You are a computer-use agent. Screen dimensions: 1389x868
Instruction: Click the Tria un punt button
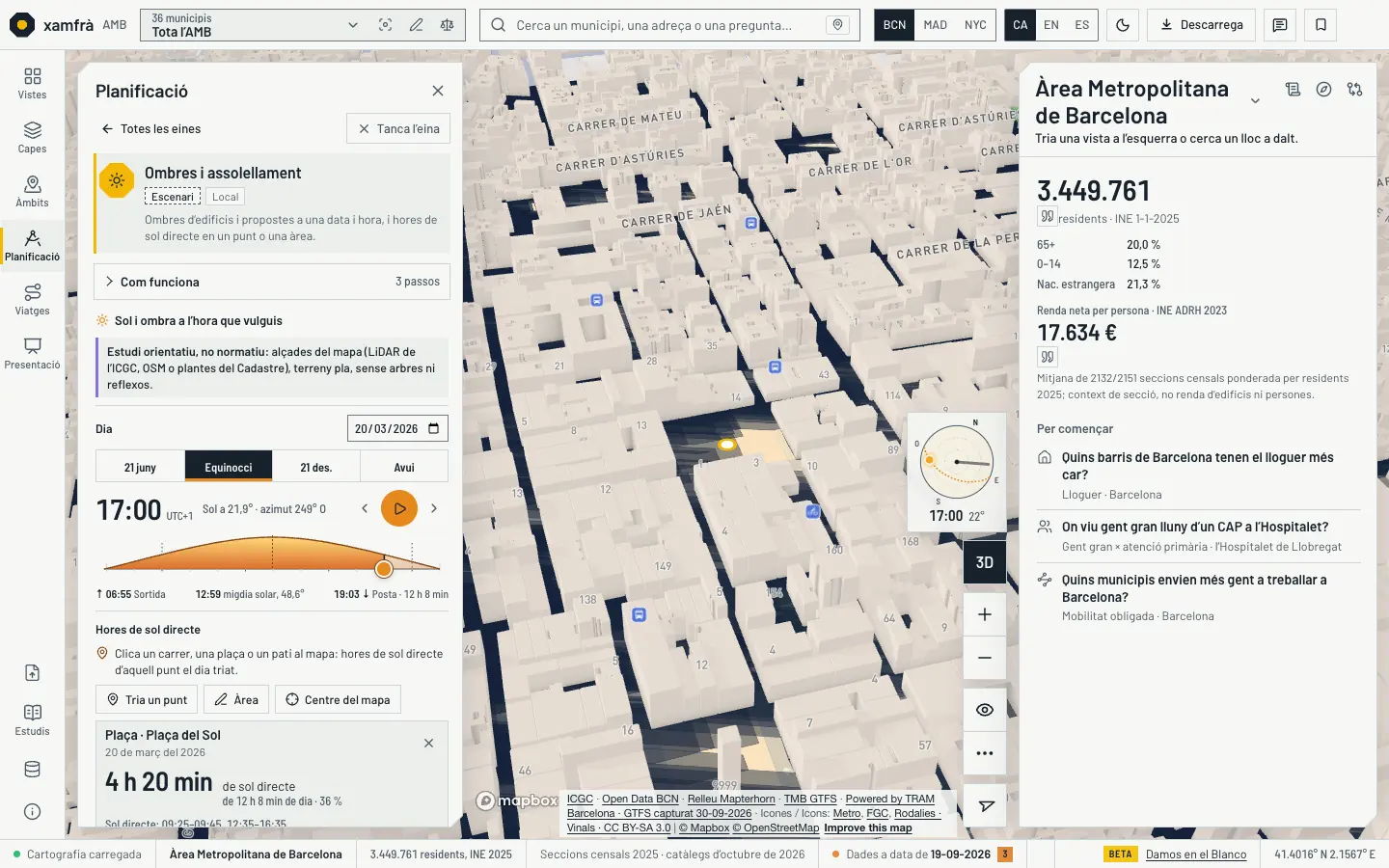(147, 699)
